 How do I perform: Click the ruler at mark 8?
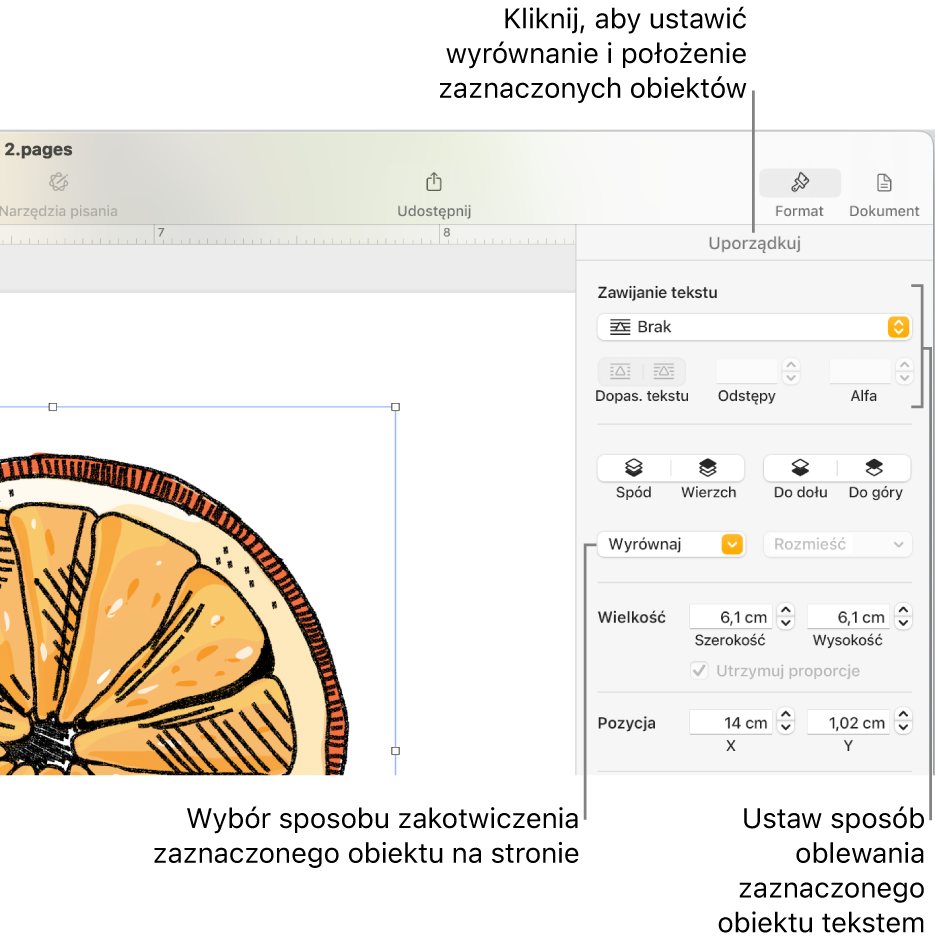(x=446, y=233)
